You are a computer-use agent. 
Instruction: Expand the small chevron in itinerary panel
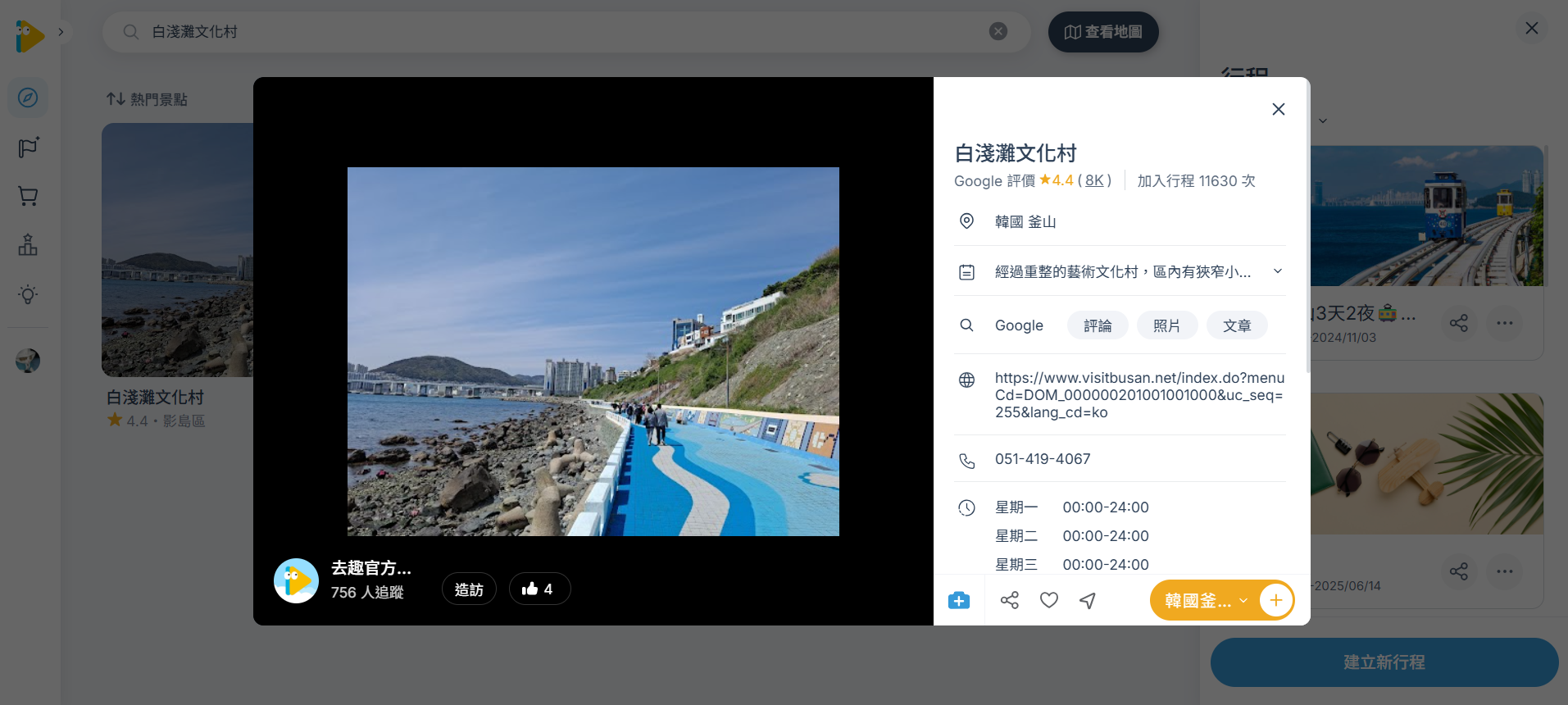coord(1323,121)
